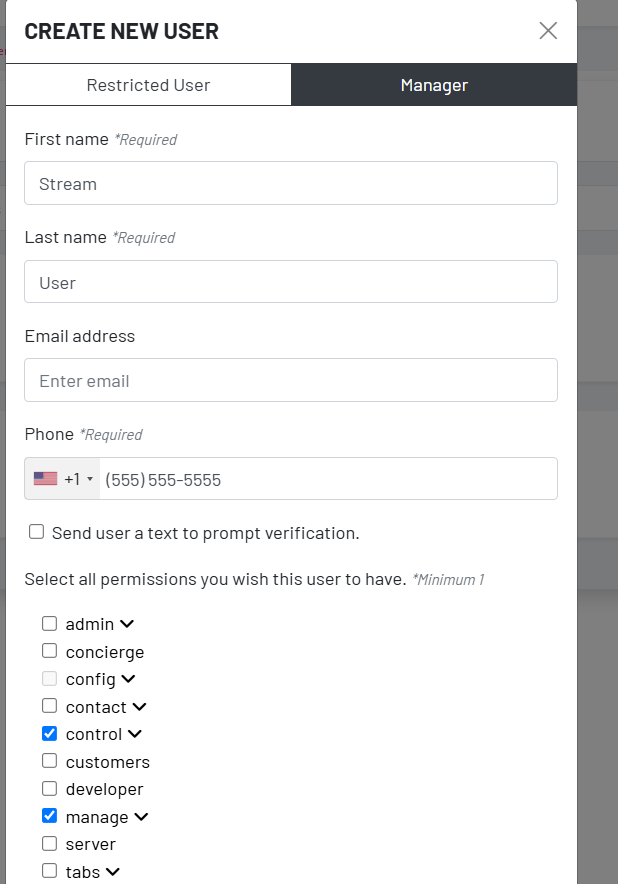The height and width of the screenshot is (884, 618).
Task: Enable send verification text option
Action: (36, 531)
